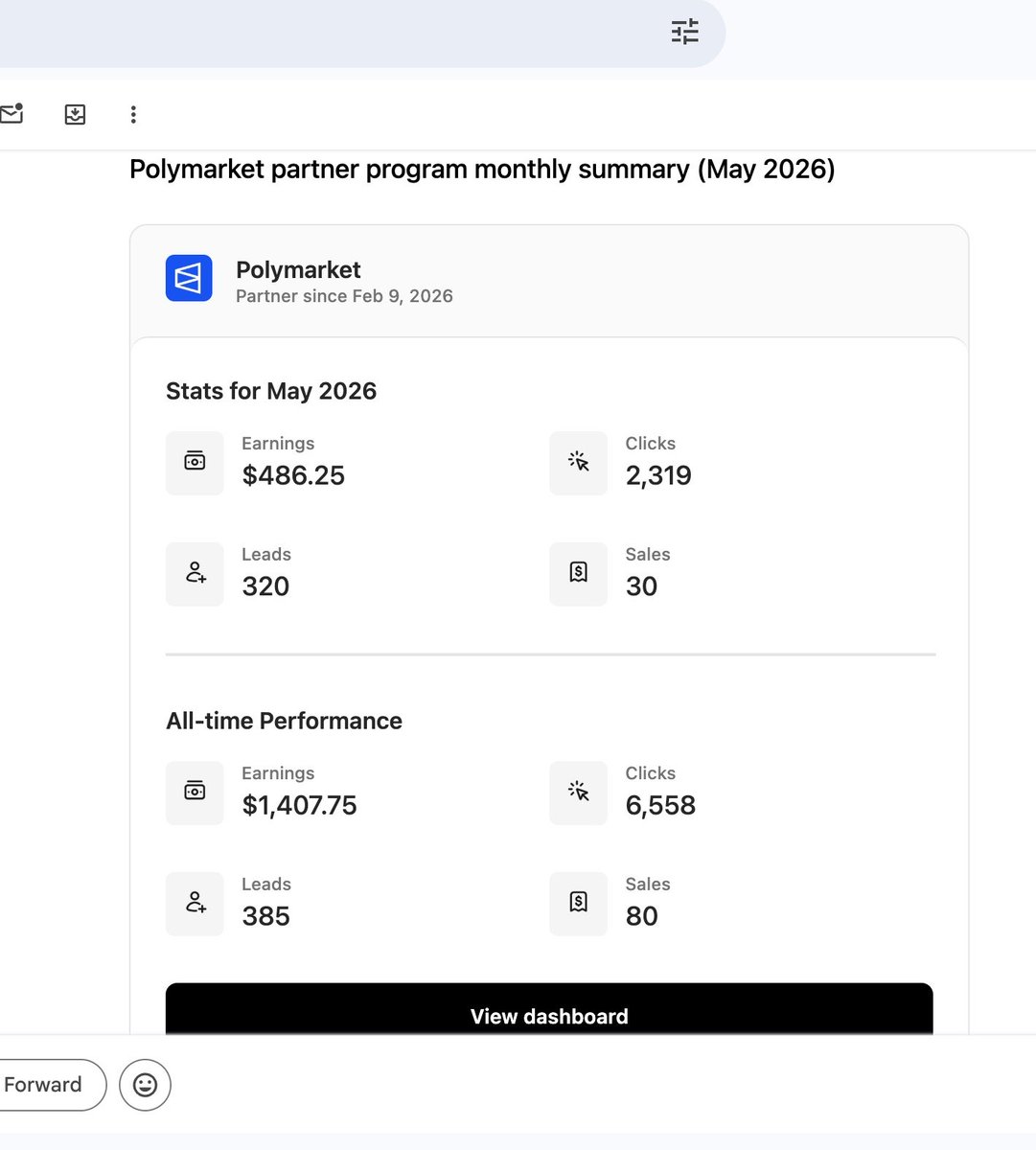1036x1150 pixels.
Task: Click the May 2026 Clicks cursor icon
Action: [578, 463]
